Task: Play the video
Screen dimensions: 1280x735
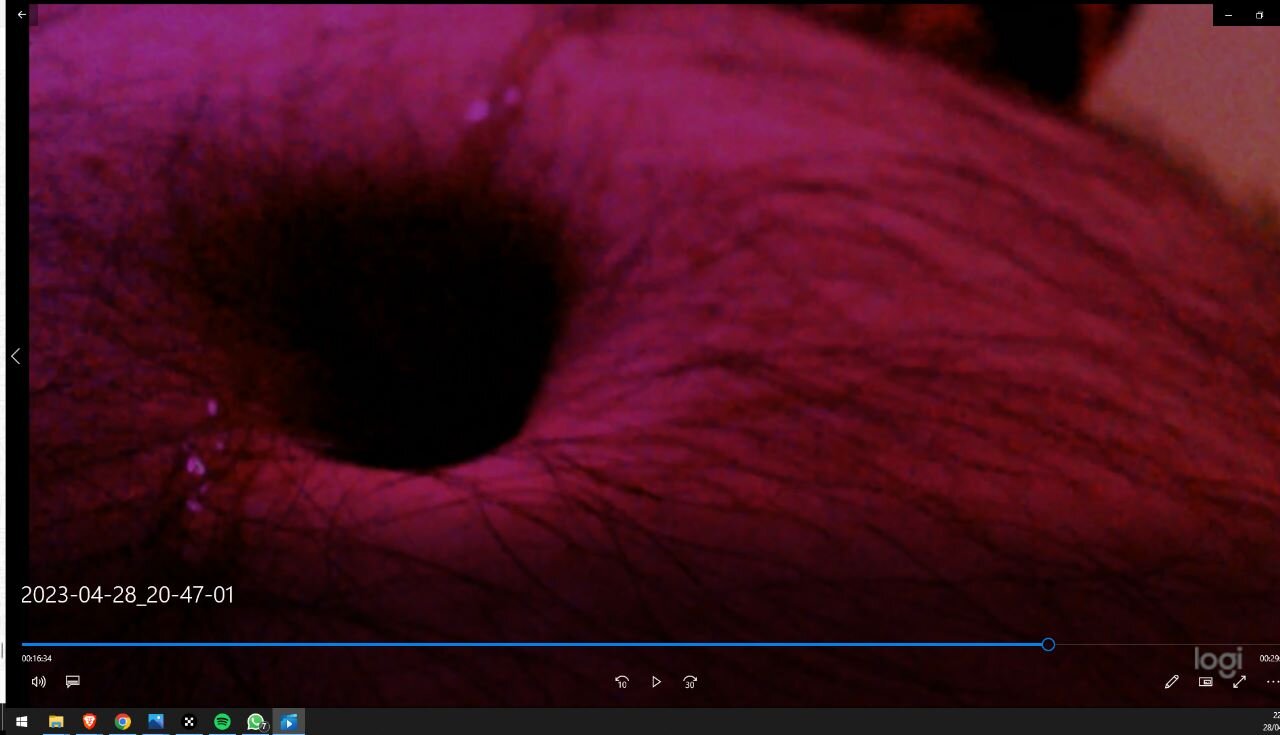Action: [x=656, y=682]
